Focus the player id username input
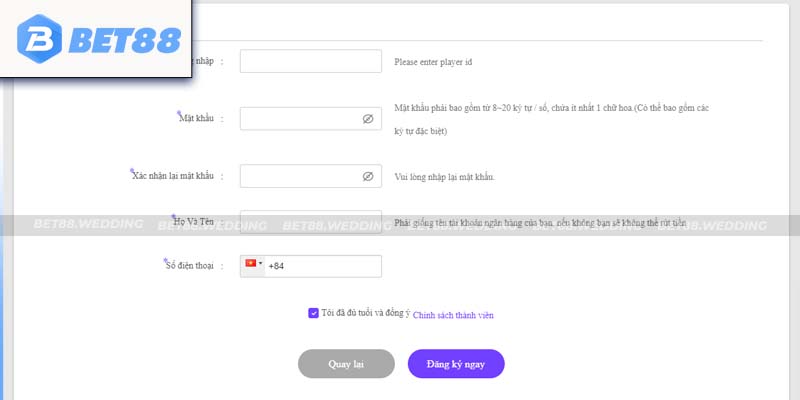 point(311,61)
